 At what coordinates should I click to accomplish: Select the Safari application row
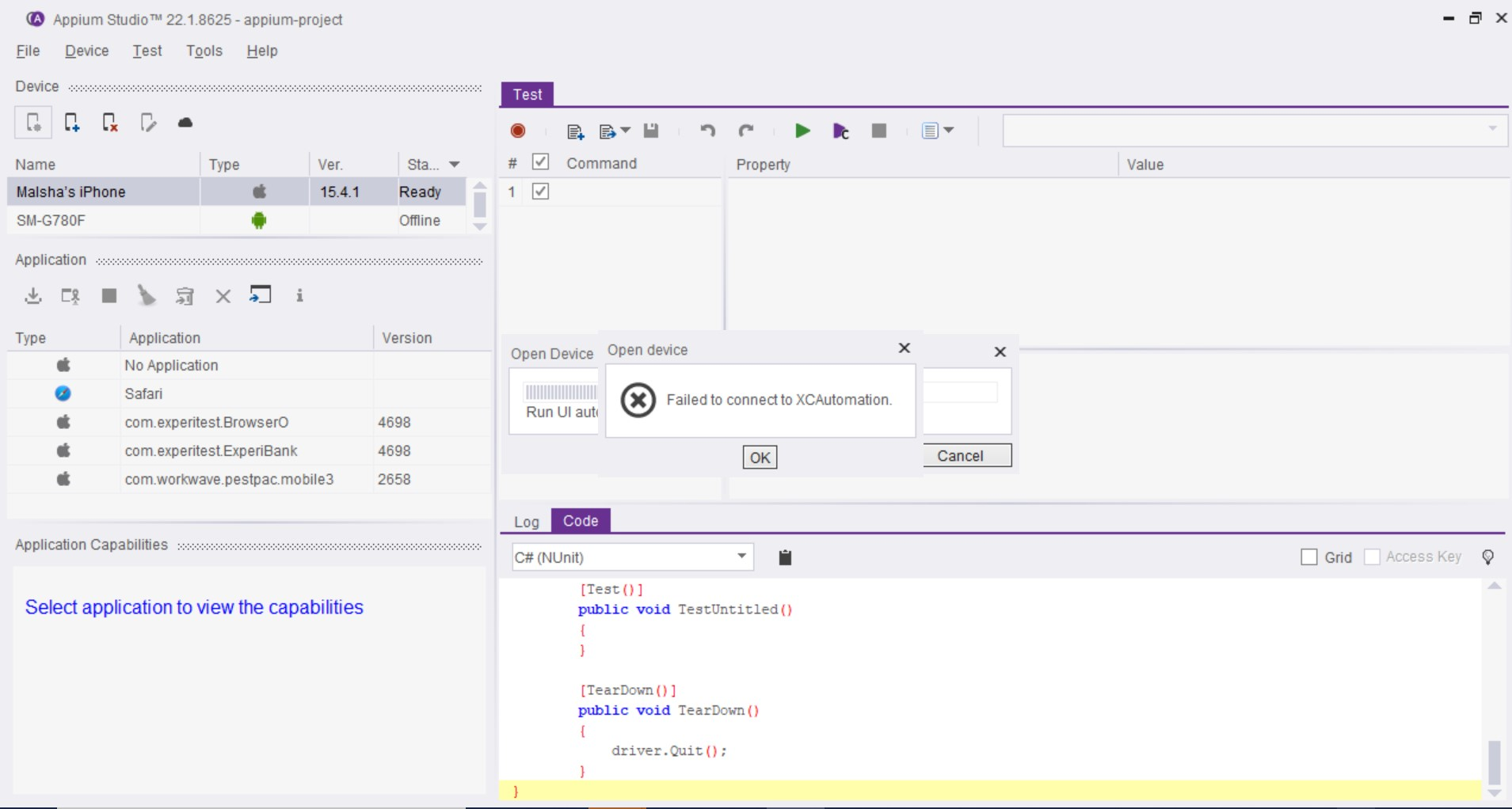point(249,393)
